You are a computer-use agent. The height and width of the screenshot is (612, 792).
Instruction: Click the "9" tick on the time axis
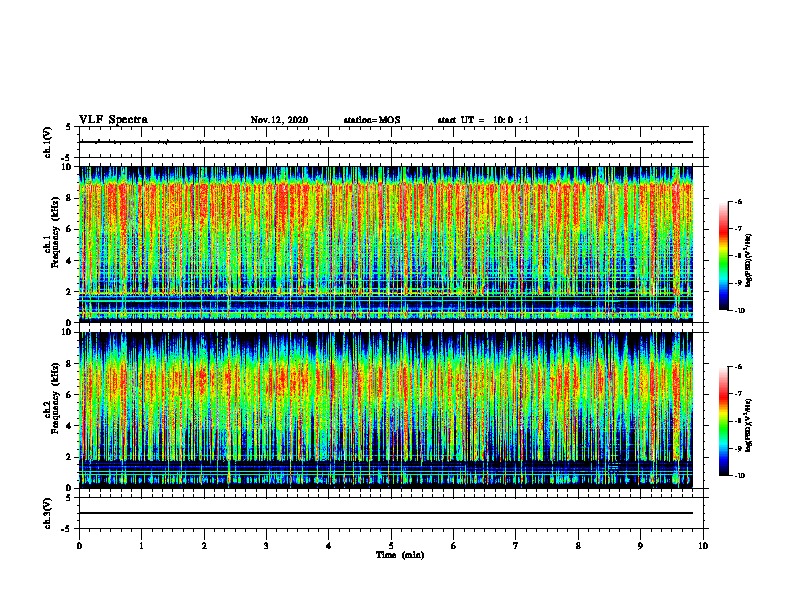coord(640,546)
